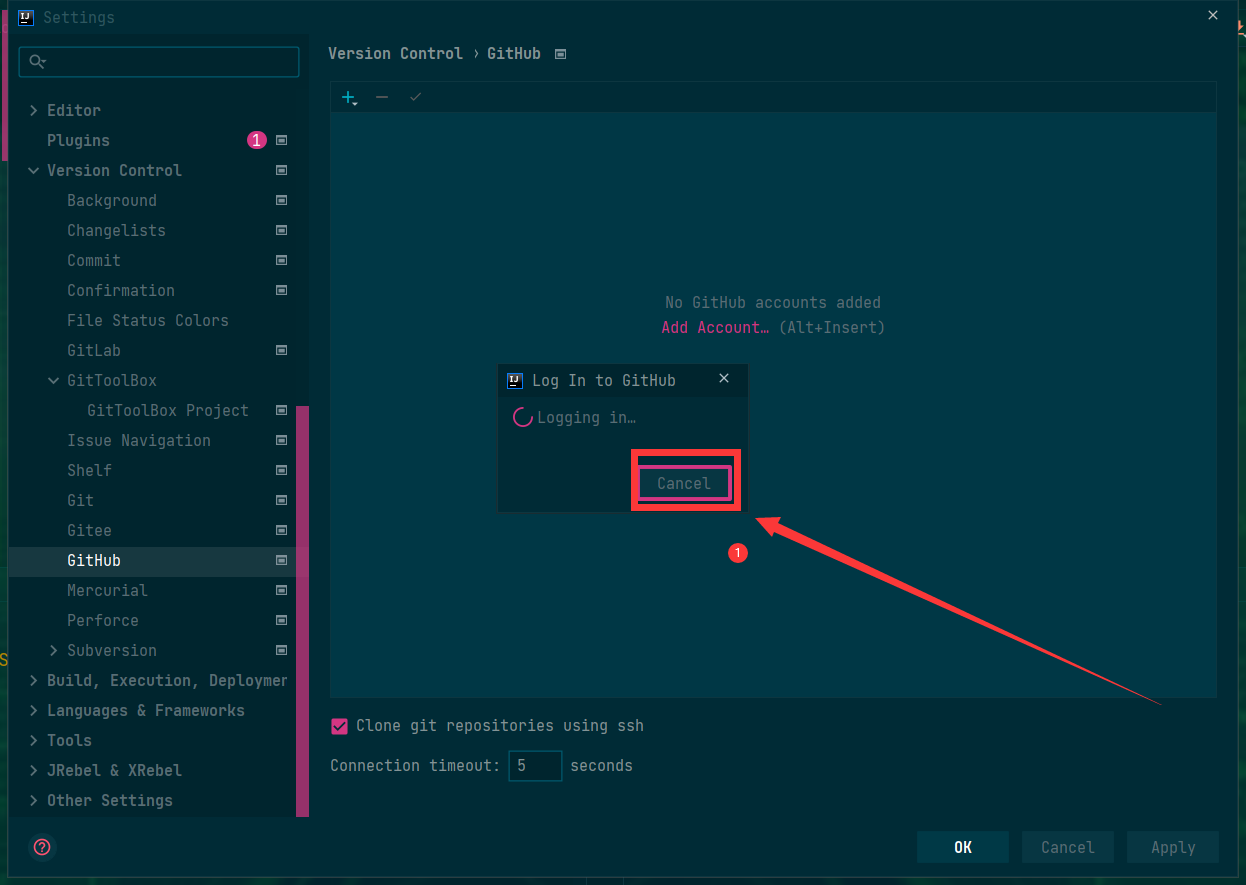Expand the Tools settings group

pos(34,741)
